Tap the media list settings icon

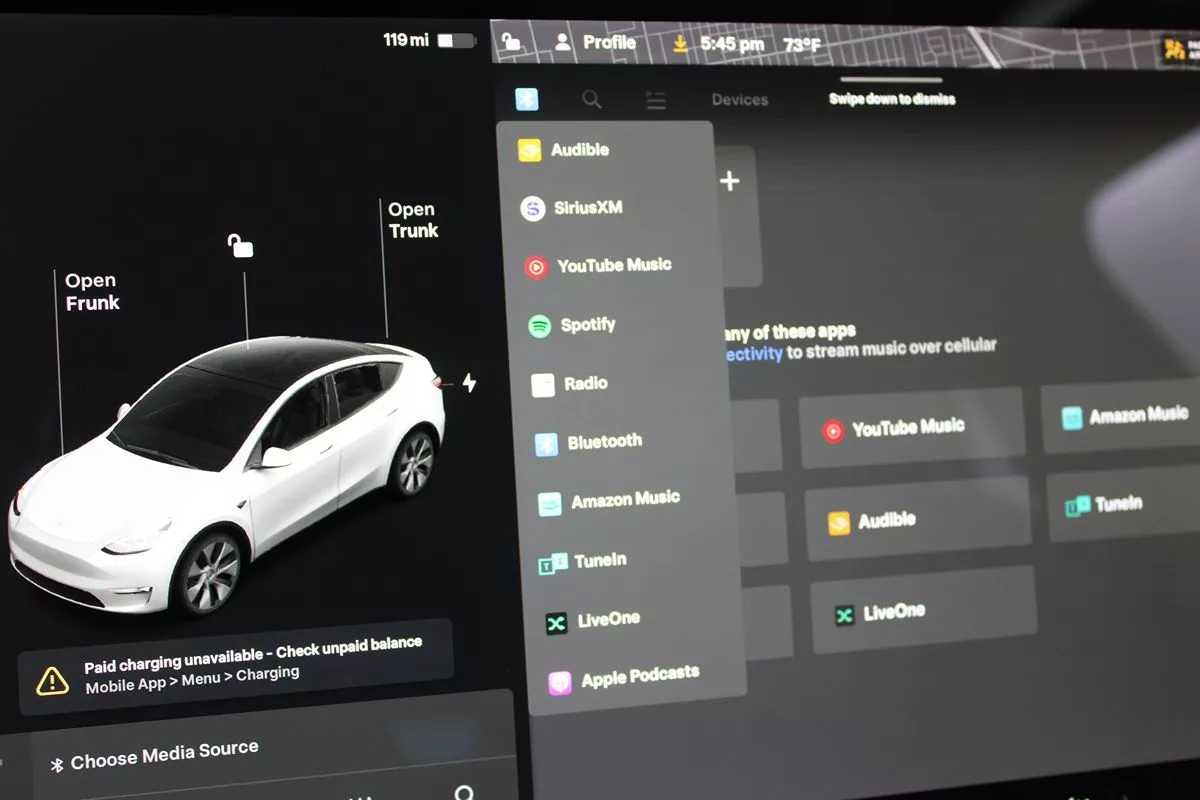pos(656,100)
